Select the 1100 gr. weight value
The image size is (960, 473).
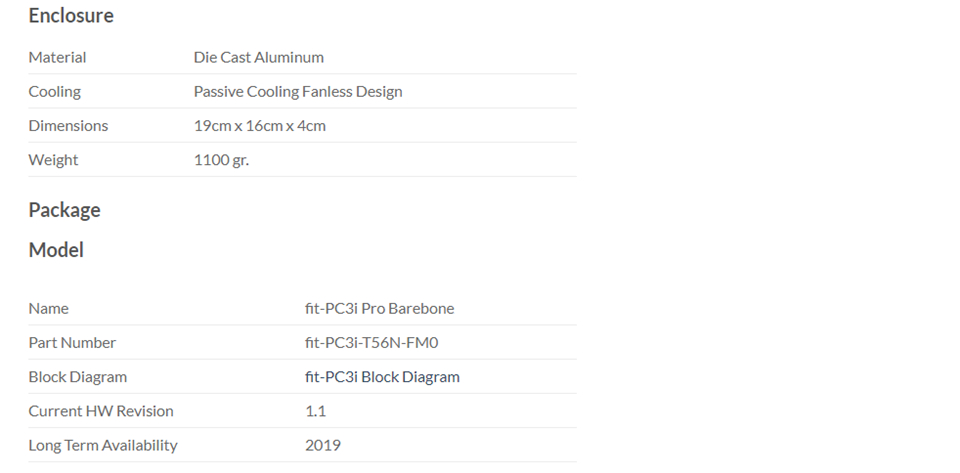[x=221, y=160]
